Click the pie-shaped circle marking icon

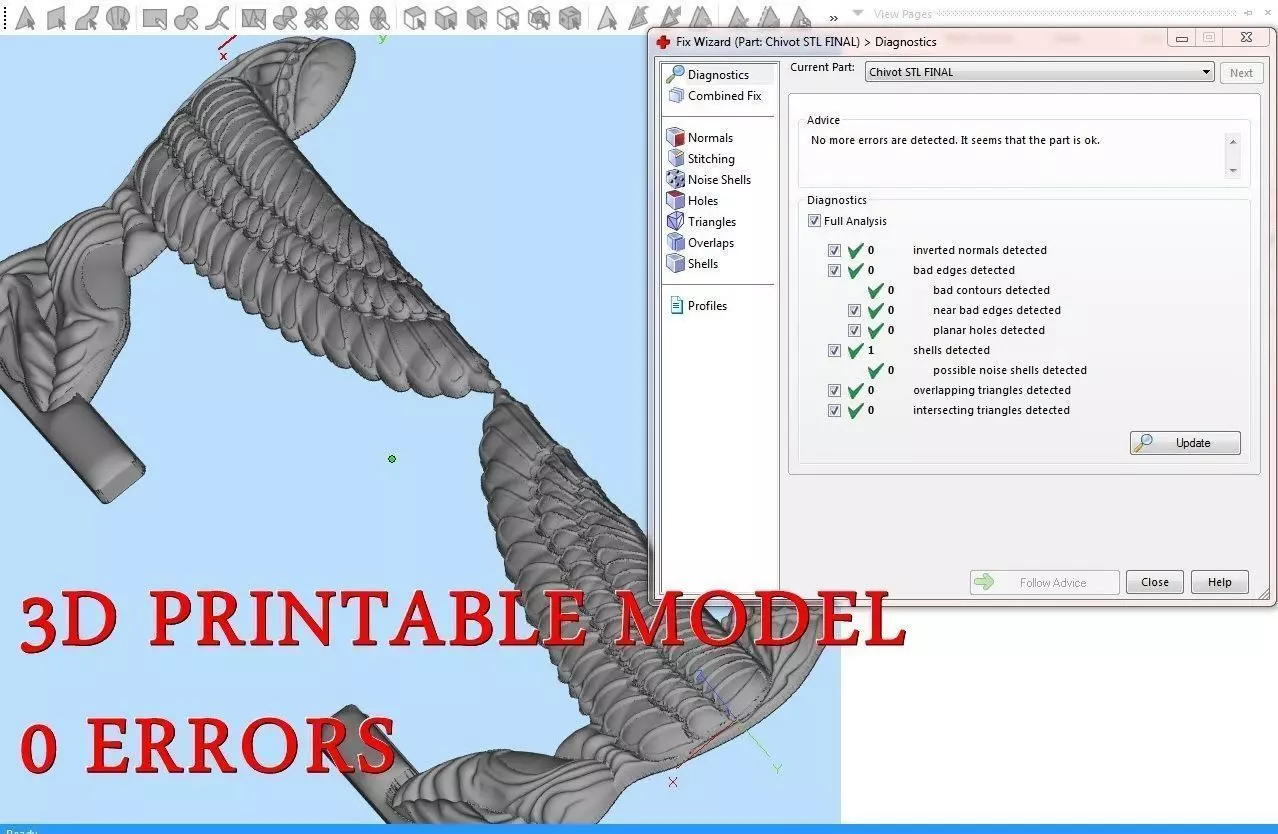click(x=347, y=17)
